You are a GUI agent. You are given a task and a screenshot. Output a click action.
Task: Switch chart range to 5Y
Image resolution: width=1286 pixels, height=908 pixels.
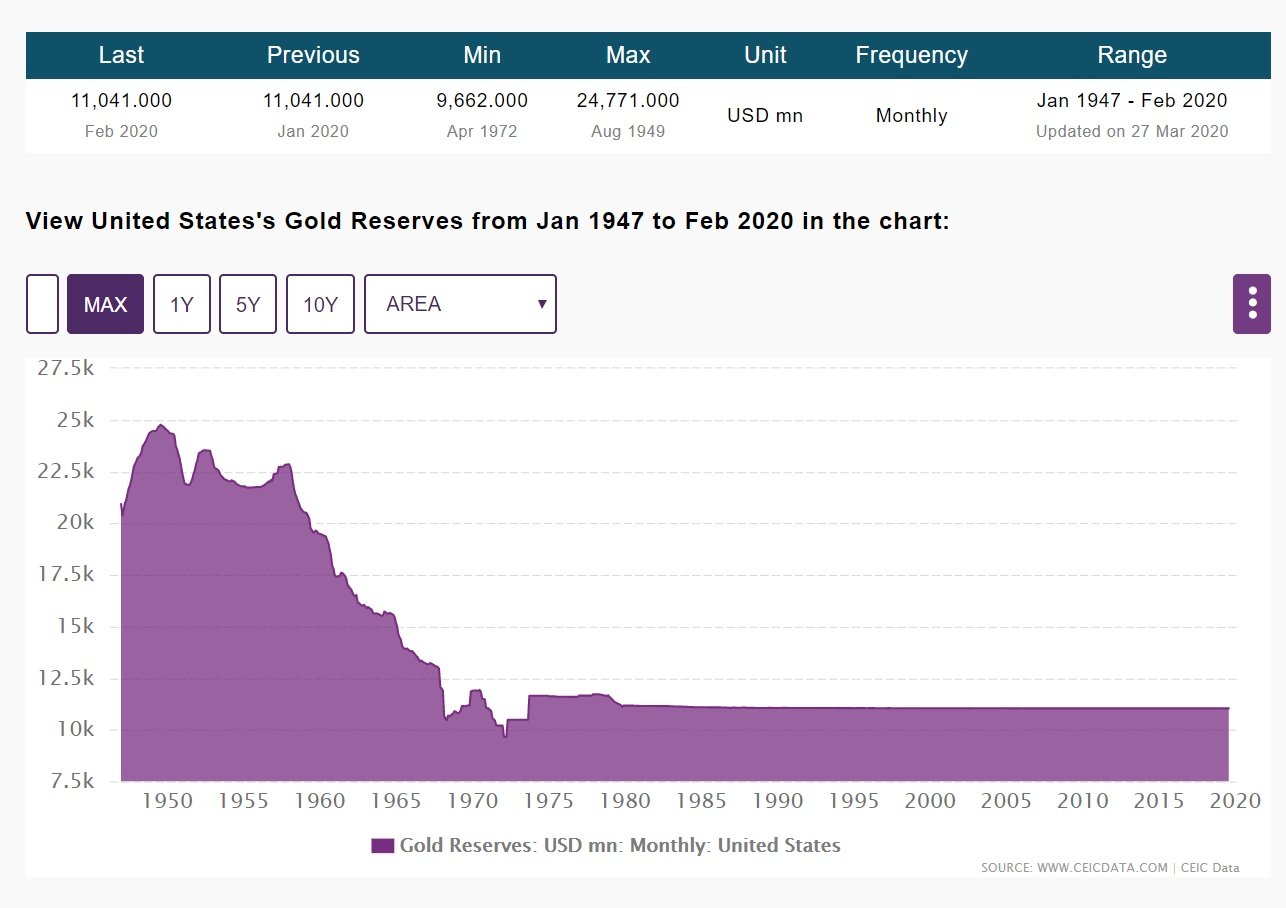click(248, 304)
